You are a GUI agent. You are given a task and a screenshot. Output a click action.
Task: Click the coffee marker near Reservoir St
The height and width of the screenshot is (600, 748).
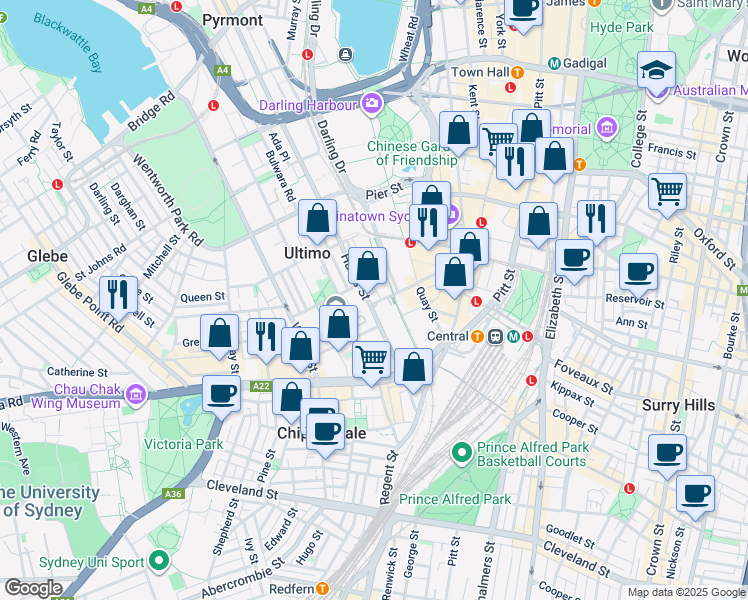638,271
